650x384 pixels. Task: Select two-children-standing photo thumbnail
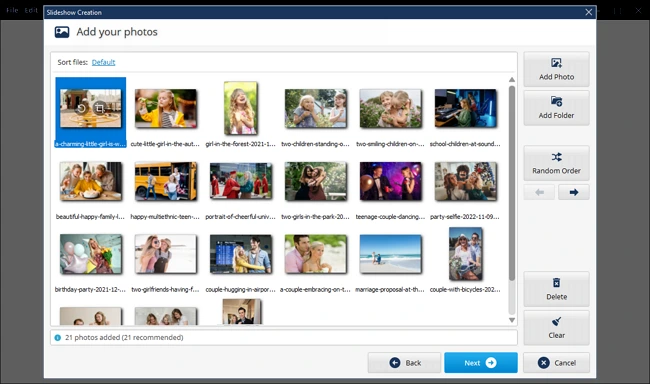(316, 109)
